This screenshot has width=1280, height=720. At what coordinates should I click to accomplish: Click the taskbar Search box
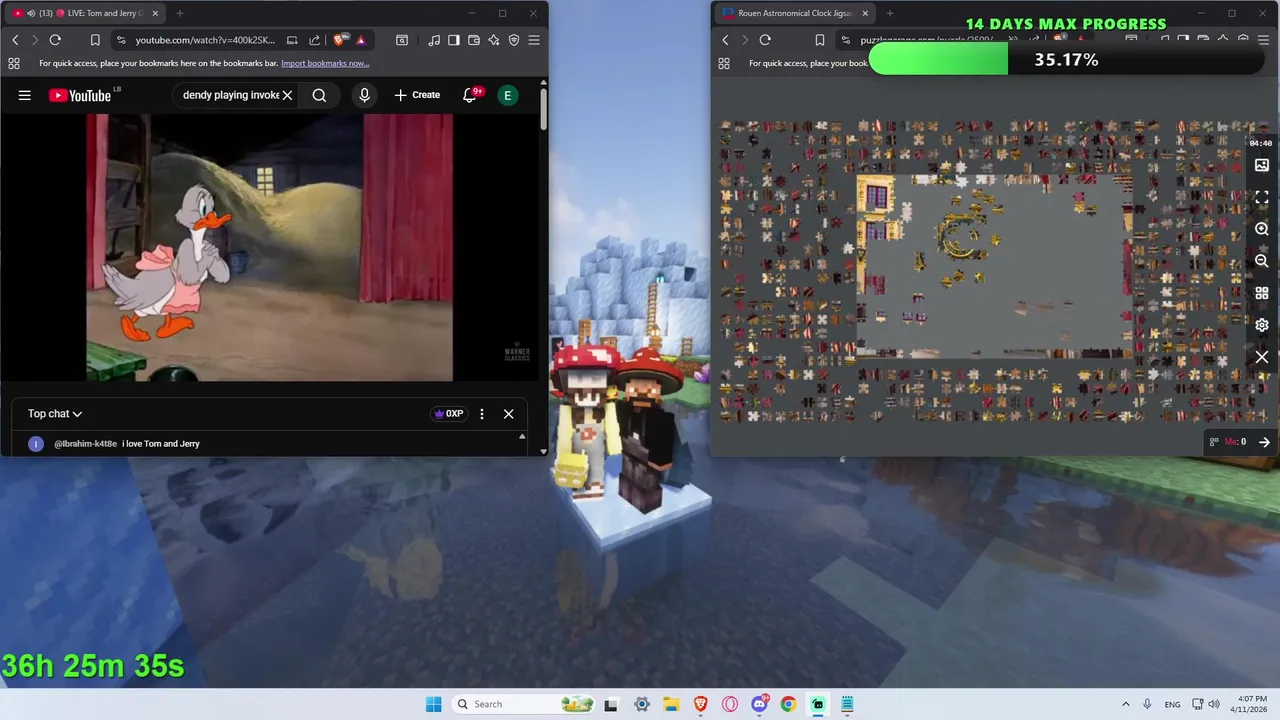[524, 704]
